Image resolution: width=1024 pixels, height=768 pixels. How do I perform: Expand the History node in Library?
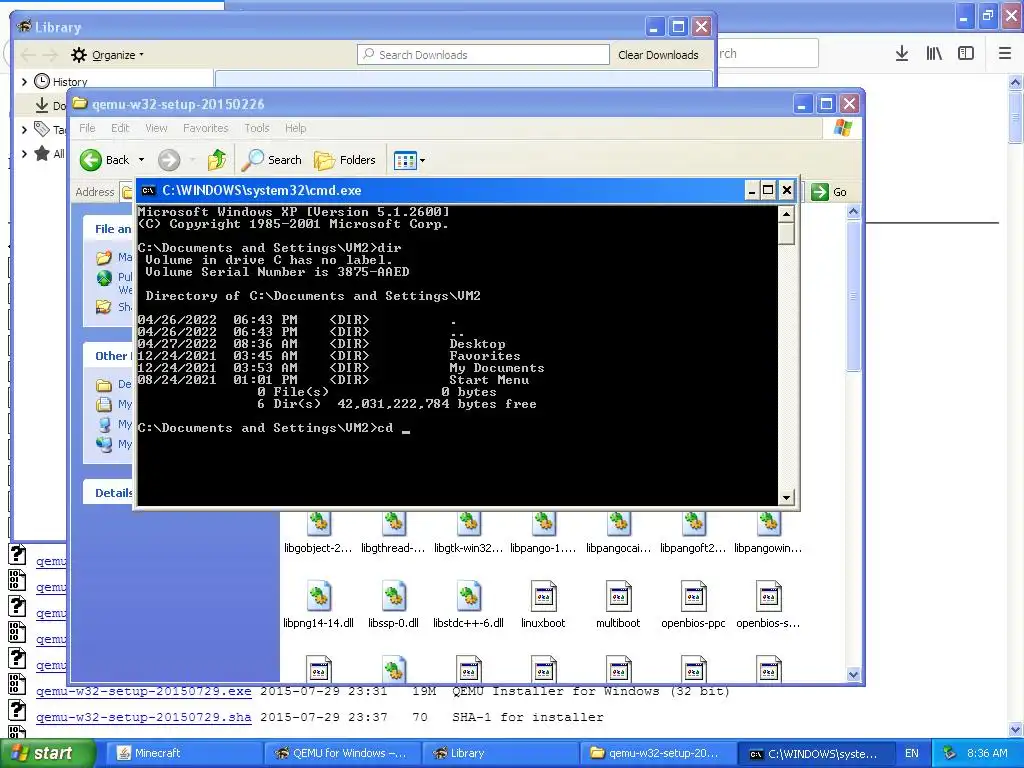point(24,82)
